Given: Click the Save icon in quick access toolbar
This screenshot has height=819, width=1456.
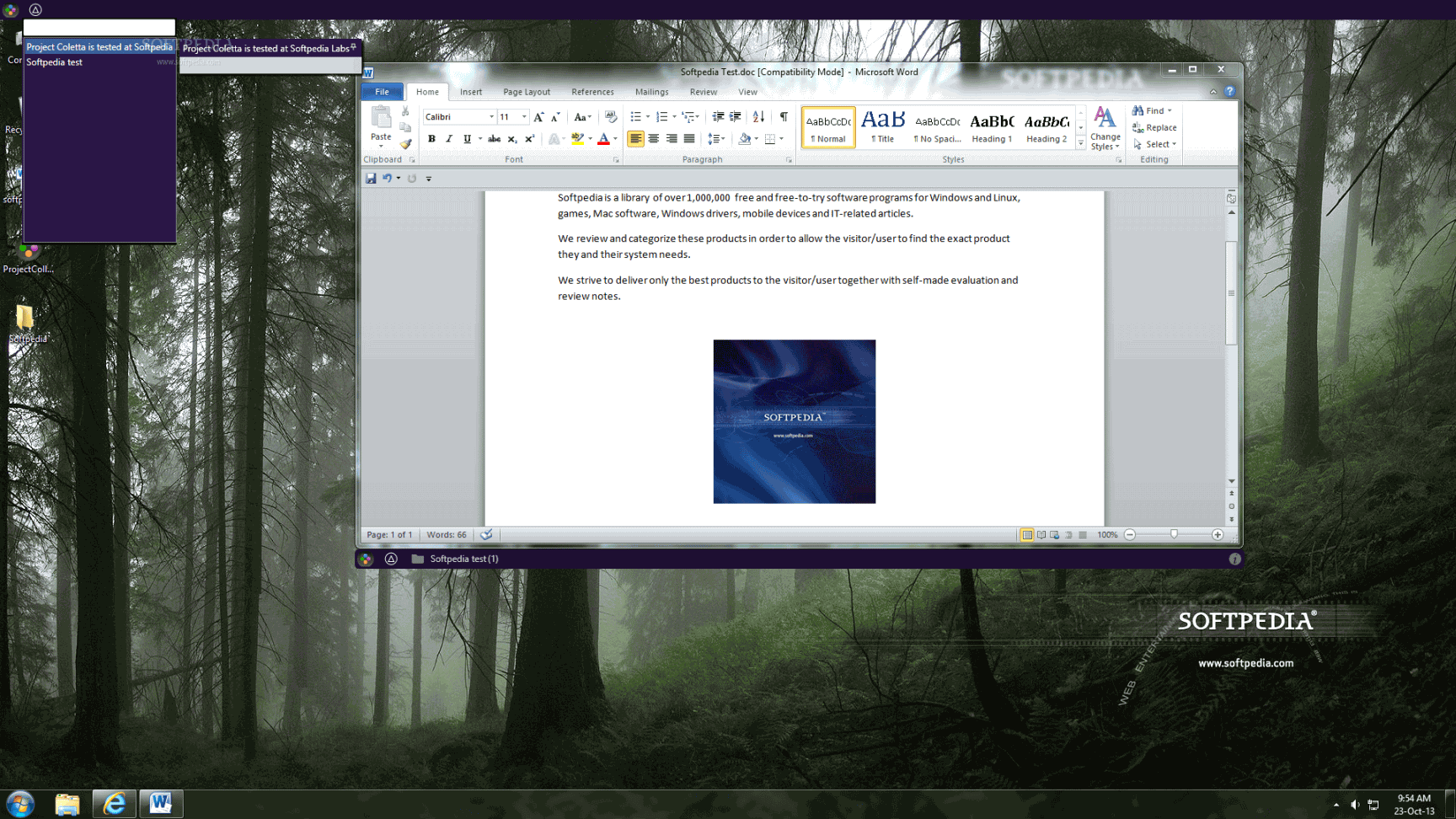Looking at the screenshot, I should (371, 179).
